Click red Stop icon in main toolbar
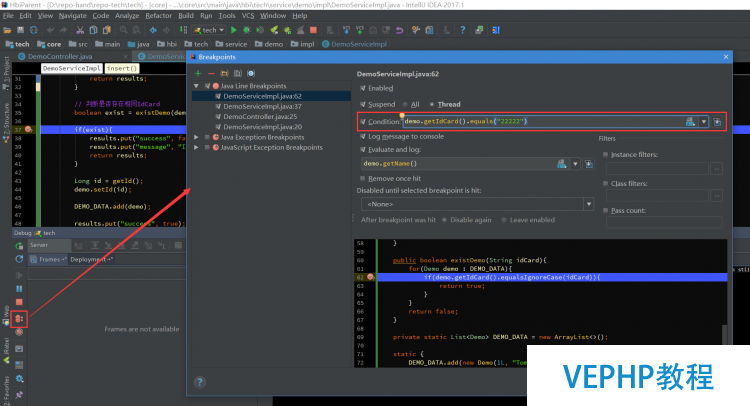This screenshot has height=406, width=750. (x=313, y=30)
